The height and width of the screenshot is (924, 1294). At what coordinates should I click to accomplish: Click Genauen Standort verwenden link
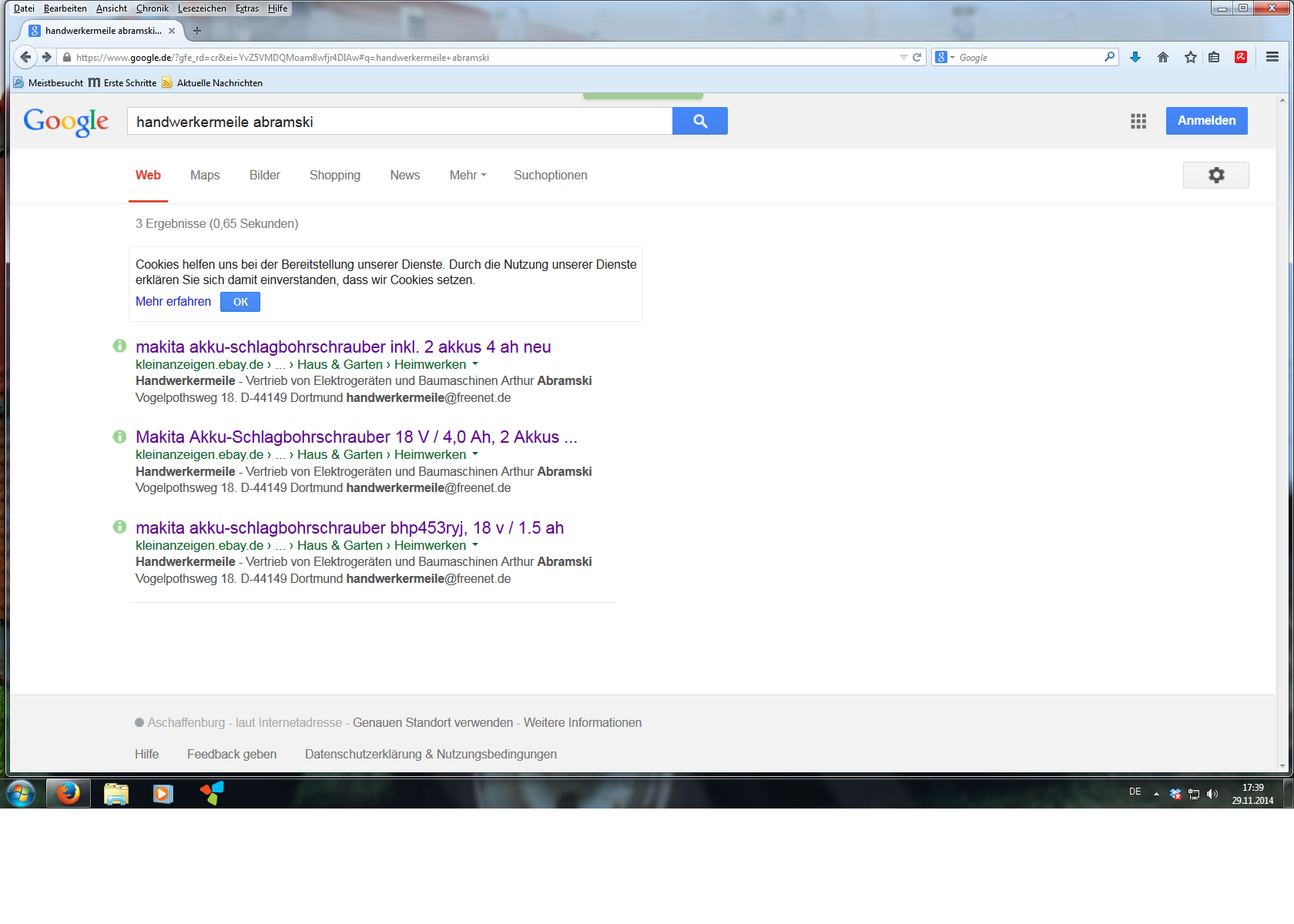point(433,722)
